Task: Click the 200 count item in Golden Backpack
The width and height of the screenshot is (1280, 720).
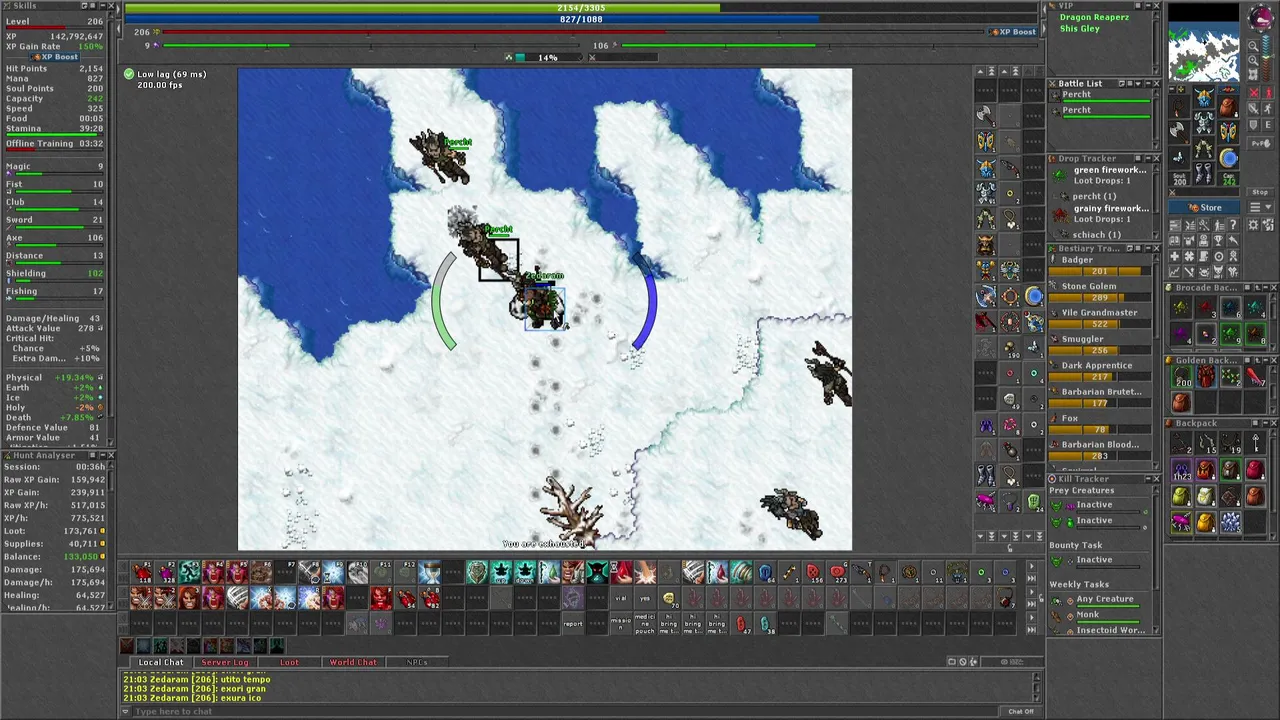Action: 1183,378
